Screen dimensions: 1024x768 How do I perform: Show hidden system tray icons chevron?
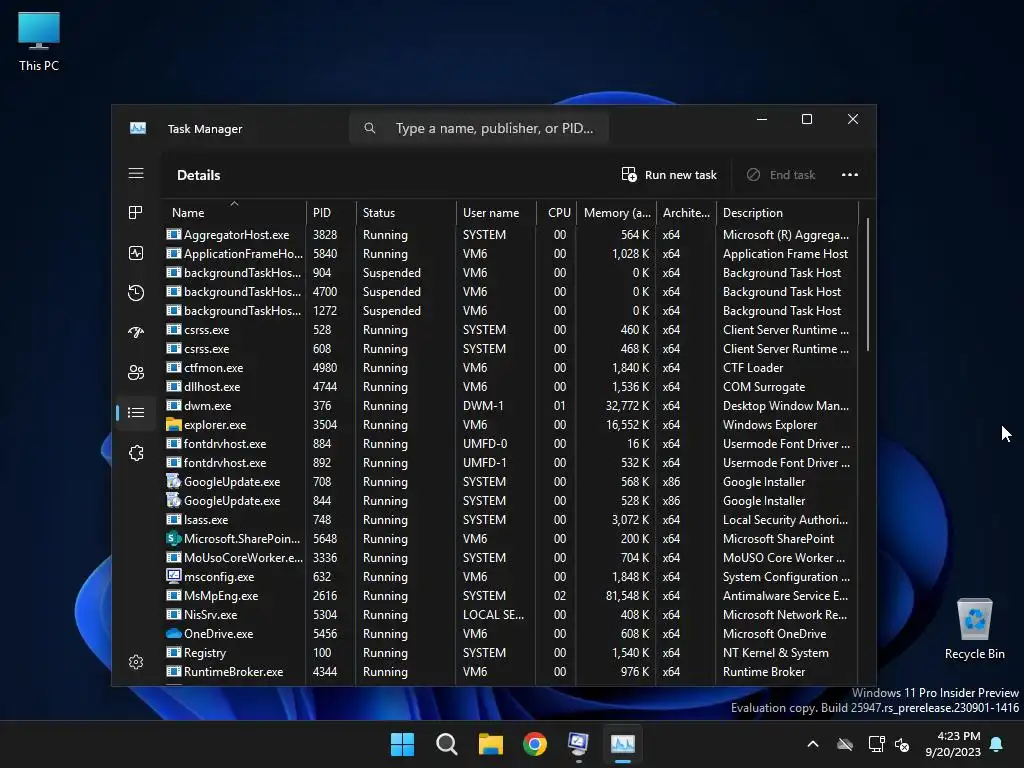coord(813,744)
